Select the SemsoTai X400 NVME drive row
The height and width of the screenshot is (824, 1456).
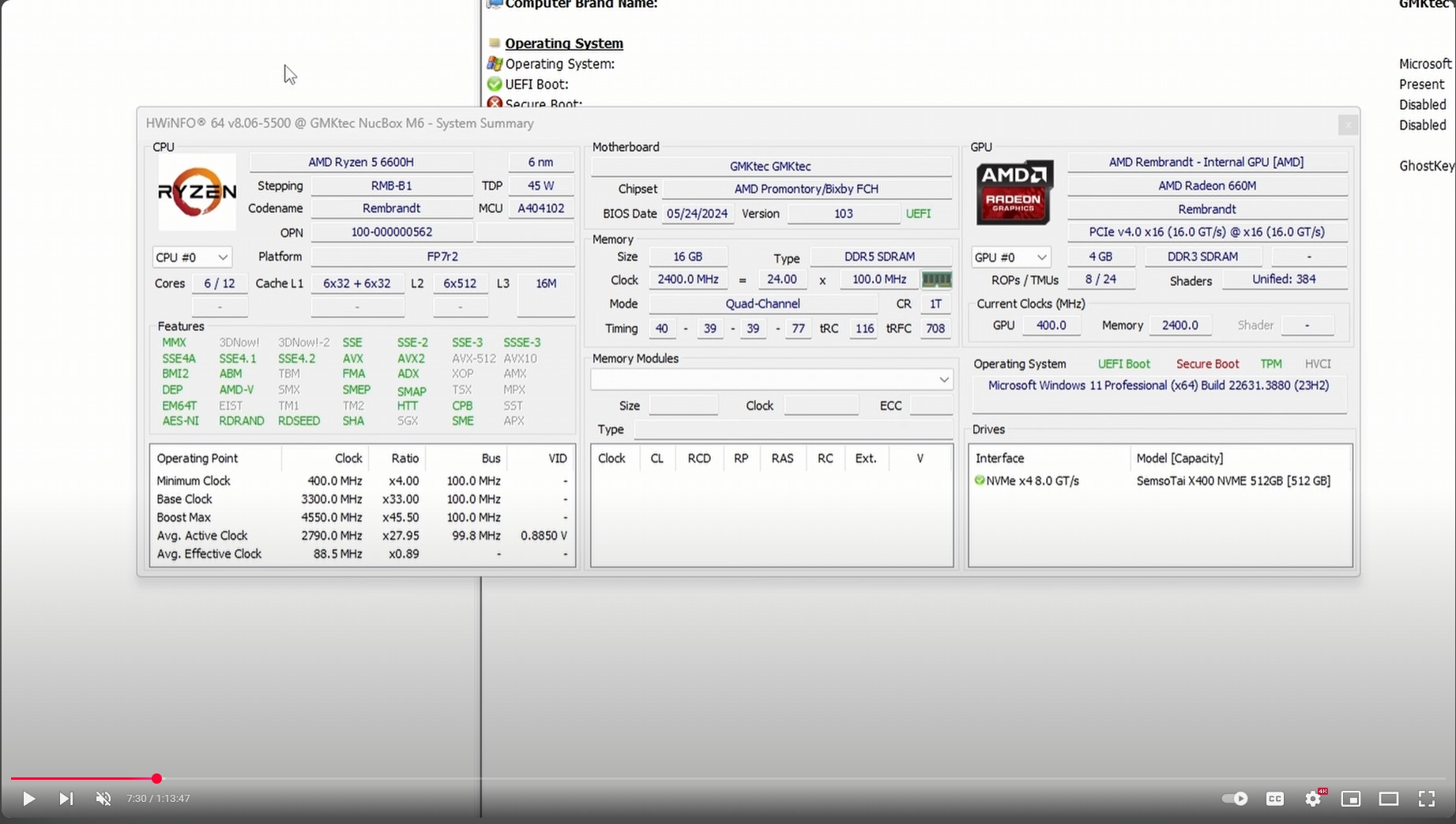pos(1160,480)
